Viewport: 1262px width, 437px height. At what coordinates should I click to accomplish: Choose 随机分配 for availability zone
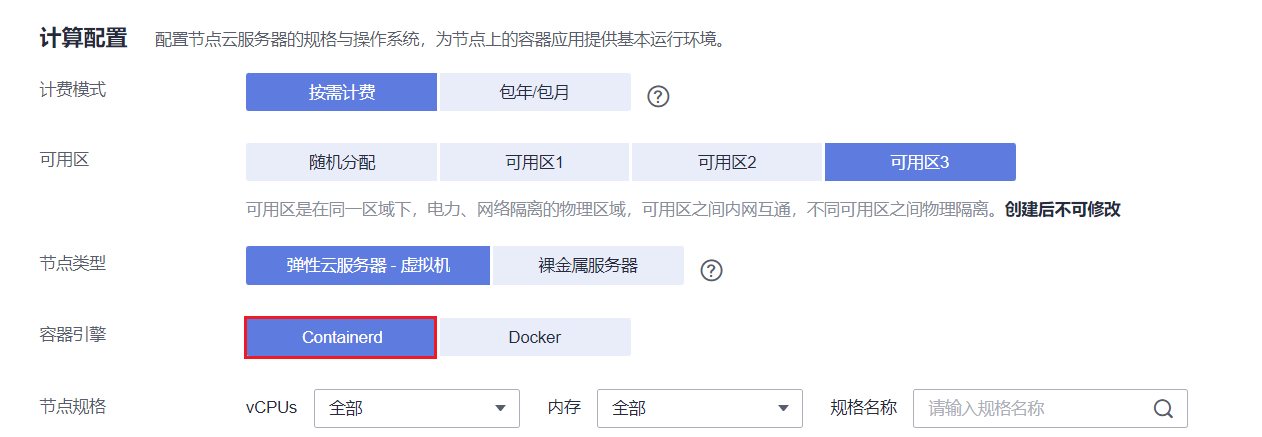pos(341,162)
